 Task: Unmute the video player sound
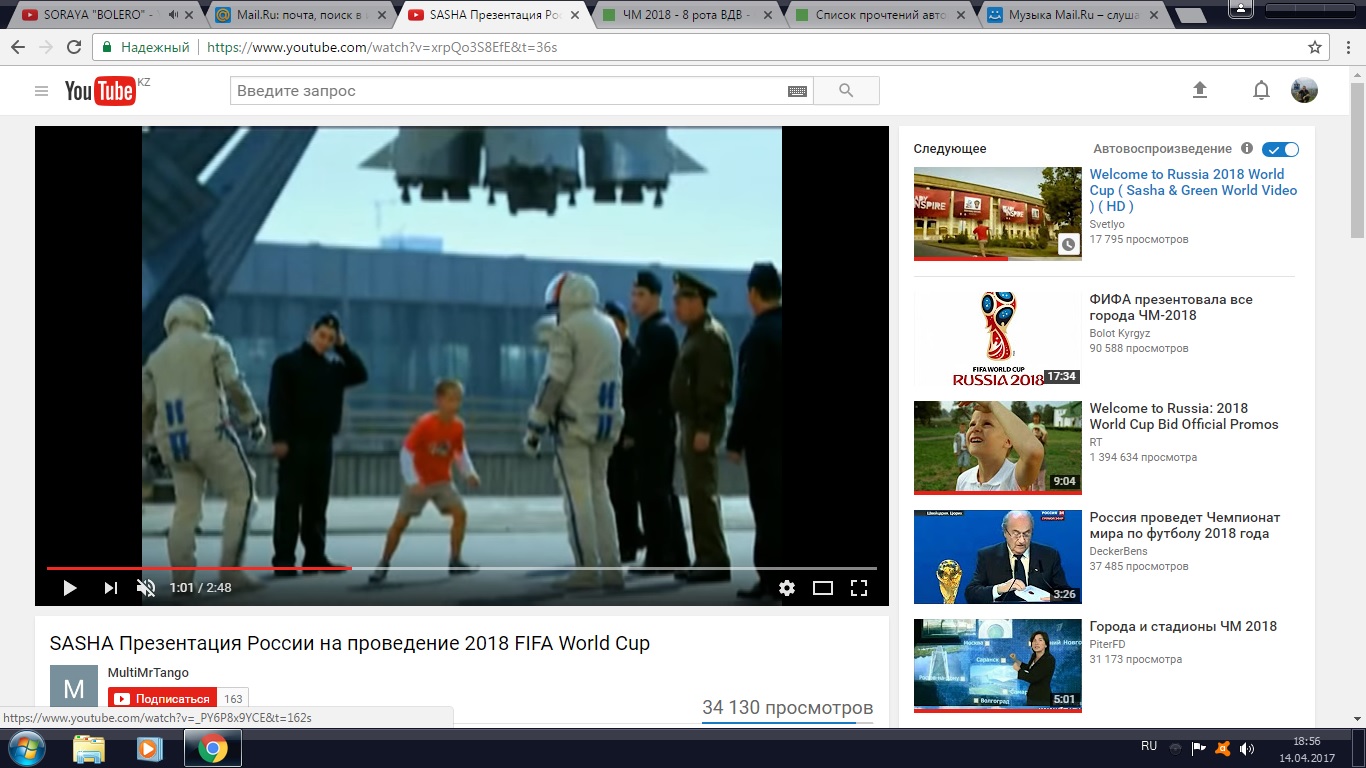pos(146,588)
